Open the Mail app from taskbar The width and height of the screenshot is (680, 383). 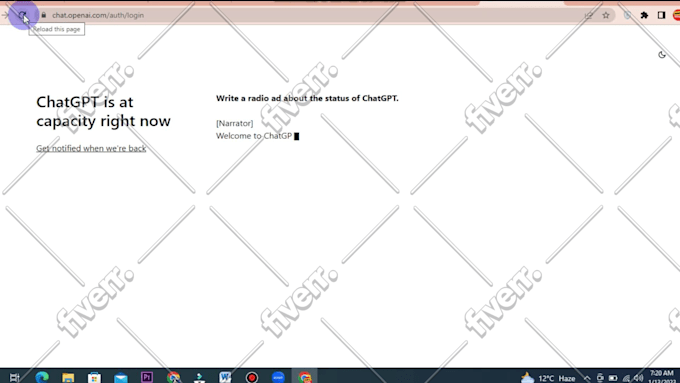(121, 377)
